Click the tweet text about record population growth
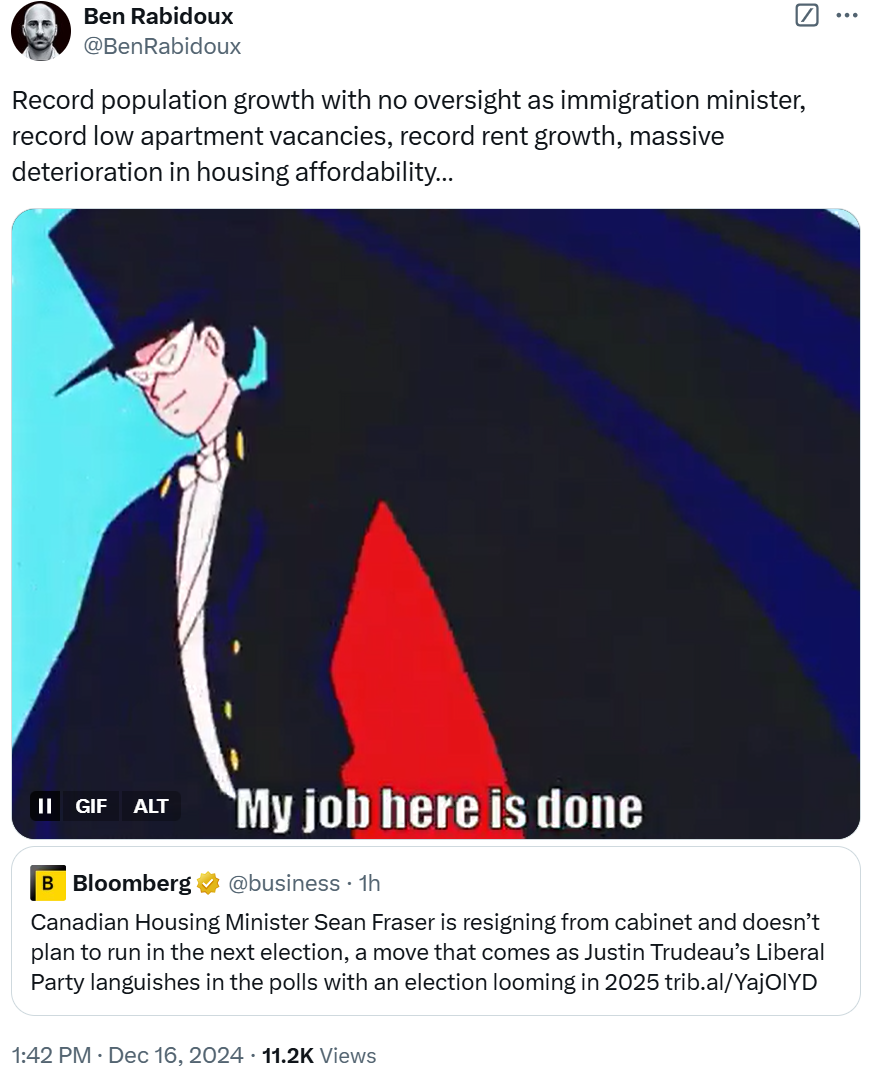This screenshot has height=1066, width=870. click(408, 136)
